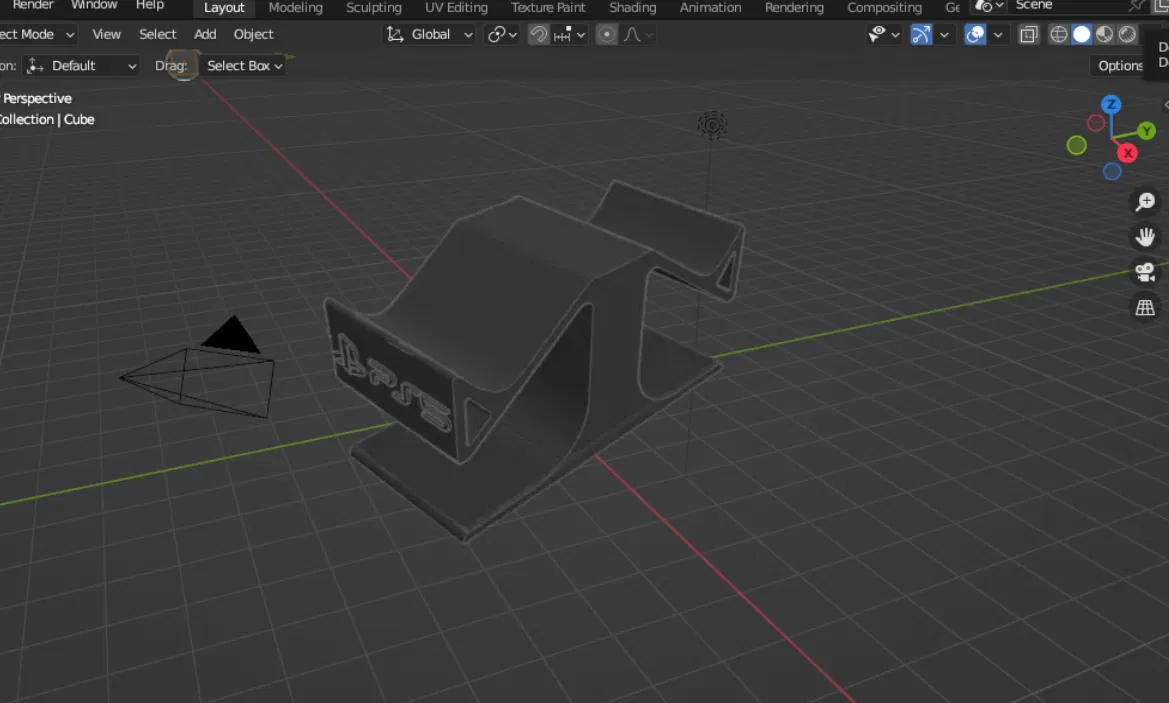The height and width of the screenshot is (703, 1169).
Task: Click the proportional falloff curve icon
Action: (632, 34)
